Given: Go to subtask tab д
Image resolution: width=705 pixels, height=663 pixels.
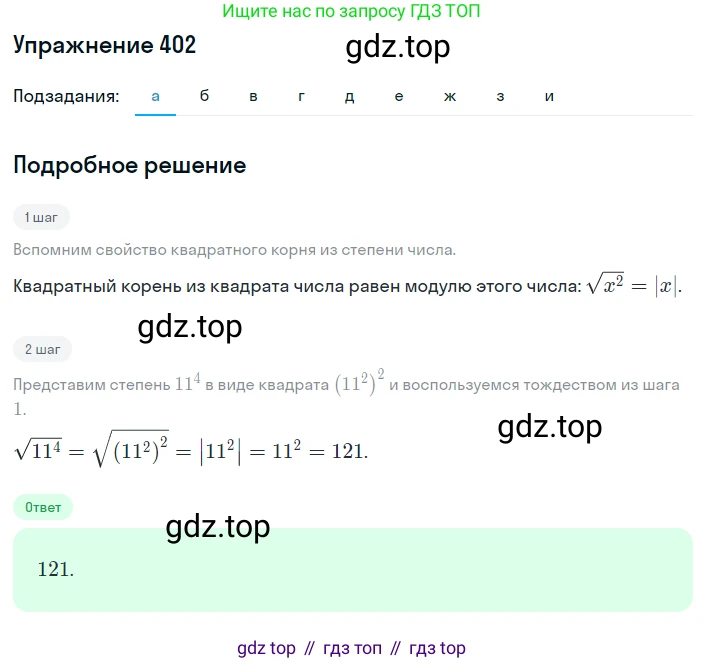Looking at the screenshot, I should [349, 96].
